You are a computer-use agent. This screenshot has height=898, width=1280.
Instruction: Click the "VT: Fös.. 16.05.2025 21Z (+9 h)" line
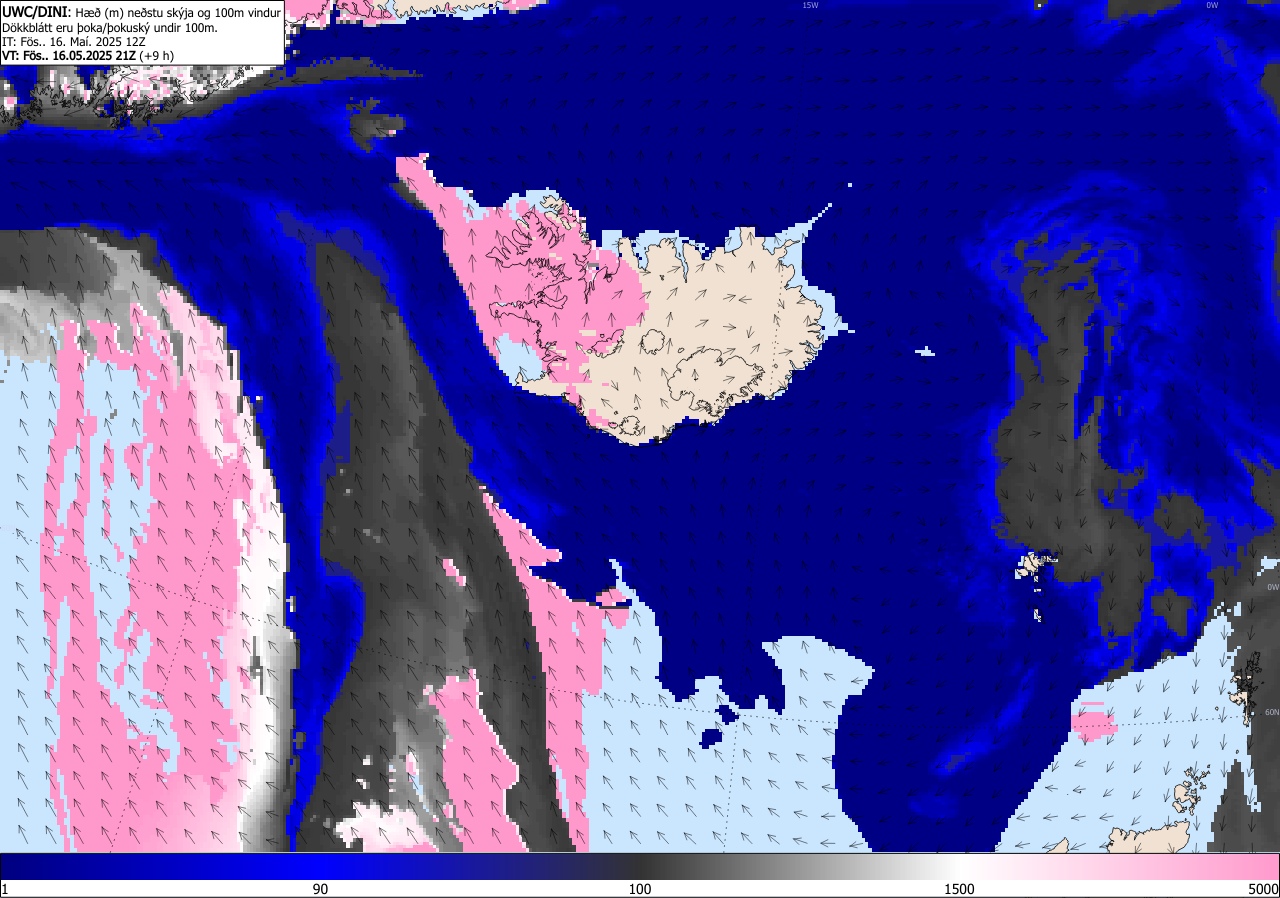pyautogui.click(x=88, y=55)
